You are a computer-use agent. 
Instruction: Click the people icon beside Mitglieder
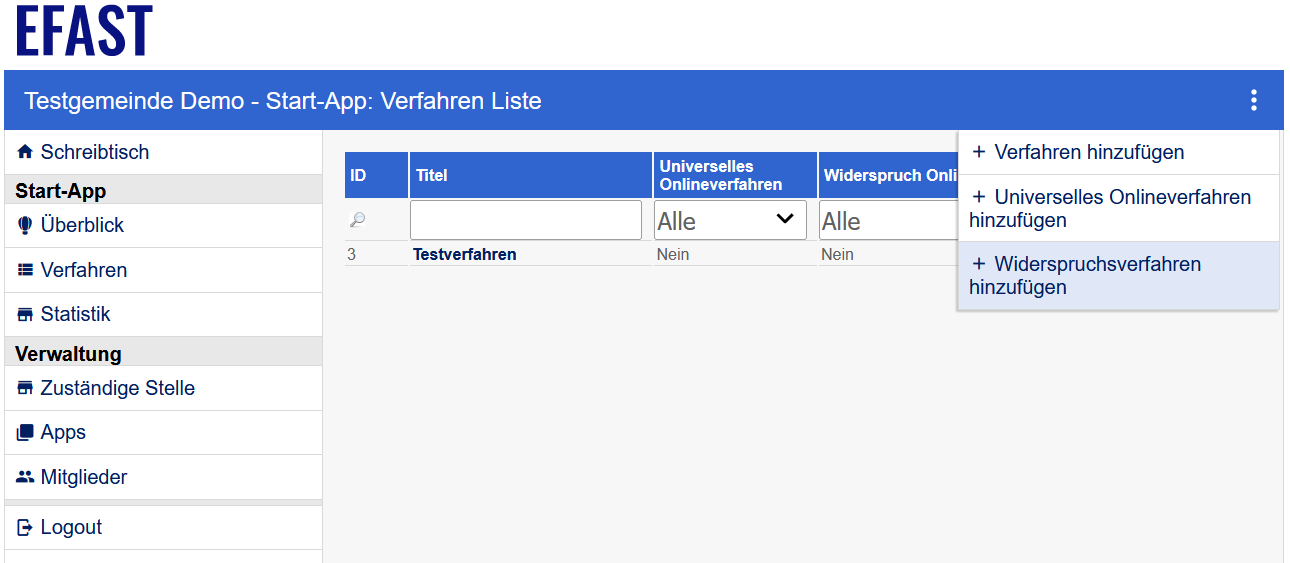coord(25,477)
